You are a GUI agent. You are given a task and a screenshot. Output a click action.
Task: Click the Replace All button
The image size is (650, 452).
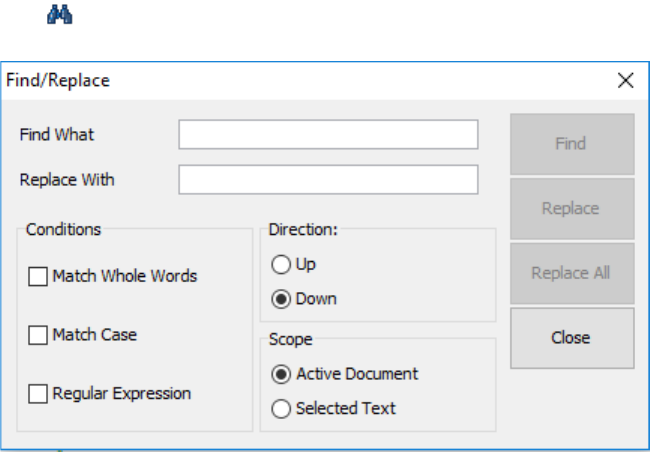tap(572, 273)
